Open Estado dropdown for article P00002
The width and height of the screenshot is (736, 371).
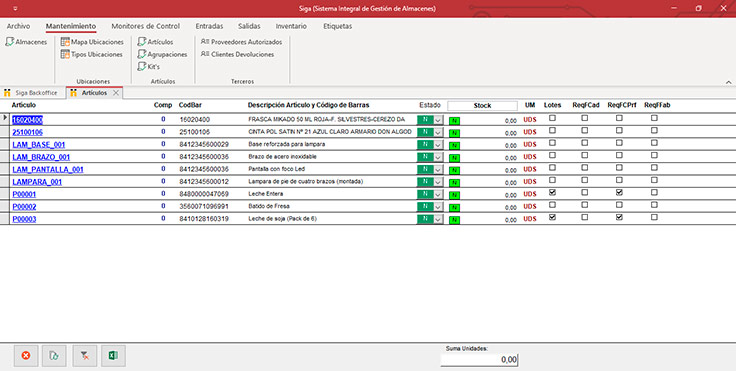438,207
